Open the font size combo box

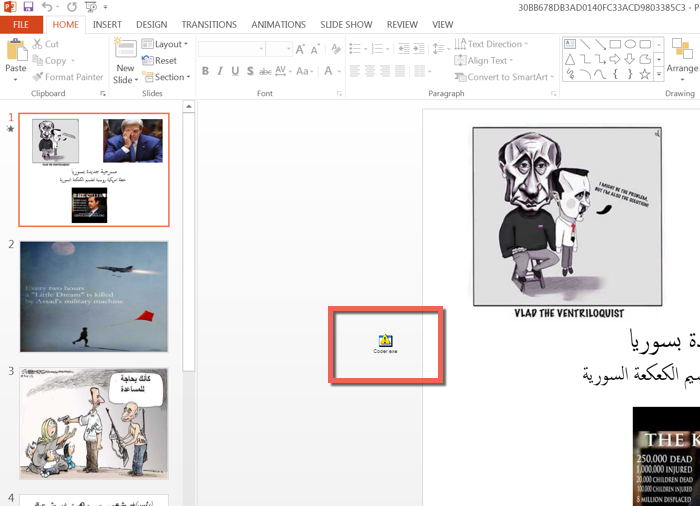(x=279, y=49)
